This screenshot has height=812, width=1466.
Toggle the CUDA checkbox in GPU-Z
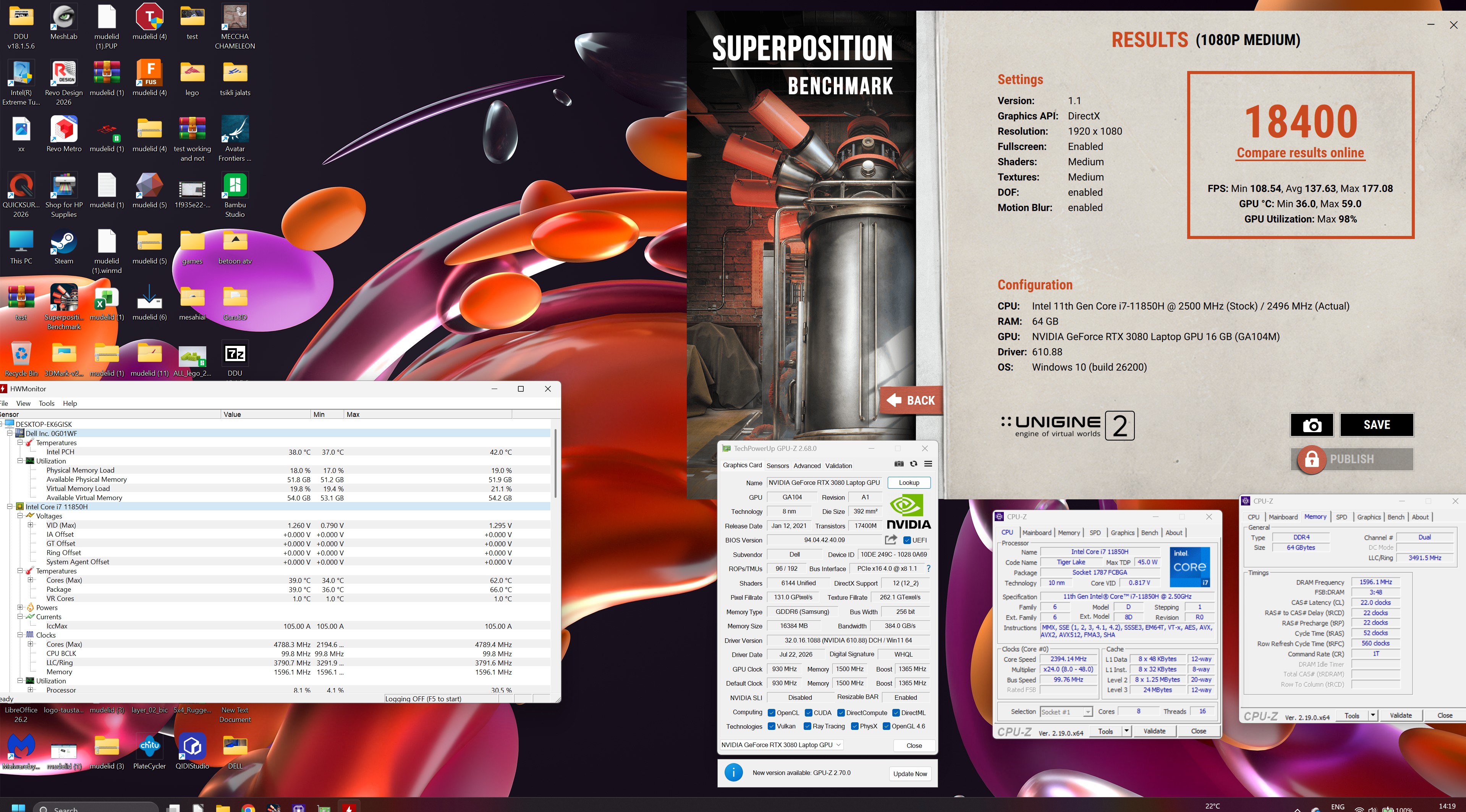(x=809, y=712)
